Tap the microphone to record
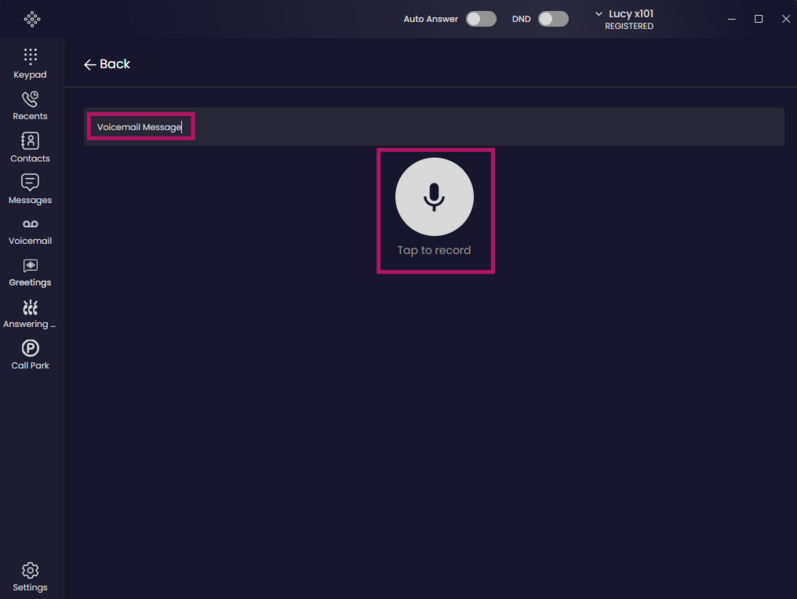 tap(435, 197)
